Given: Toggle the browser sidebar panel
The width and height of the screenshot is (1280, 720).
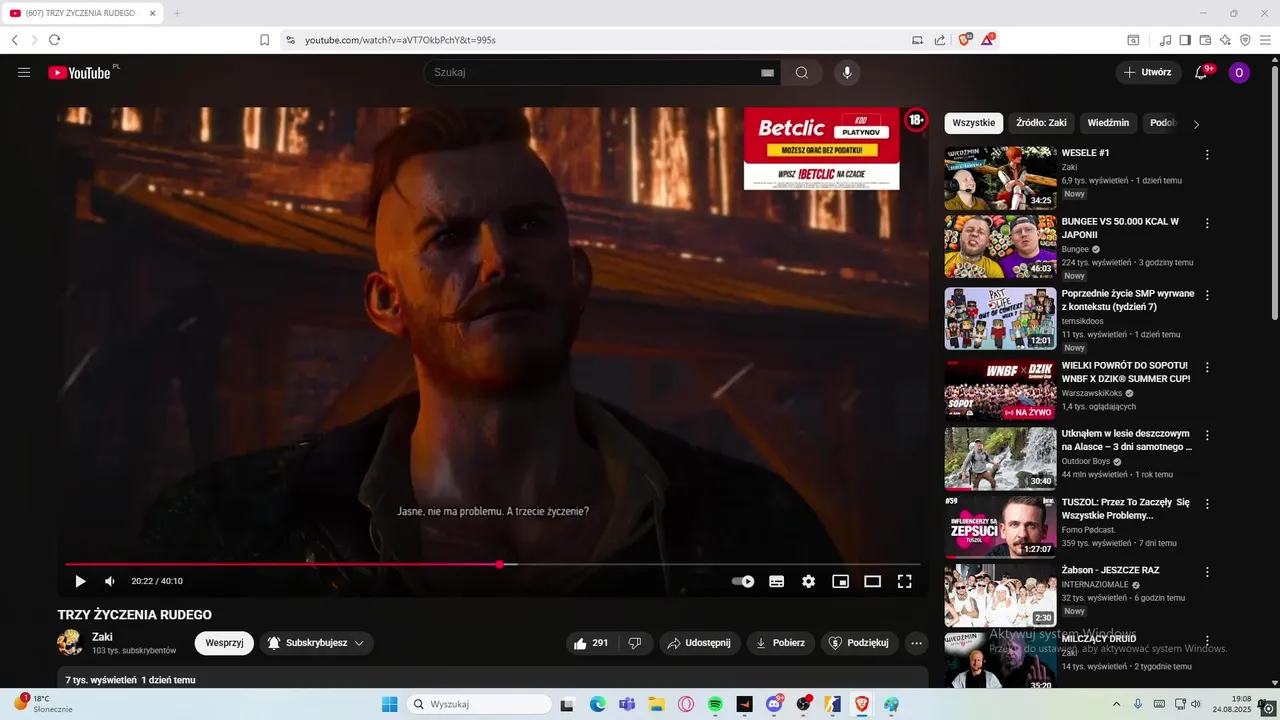Looking at the screenshot, I should coord(1185,40).
